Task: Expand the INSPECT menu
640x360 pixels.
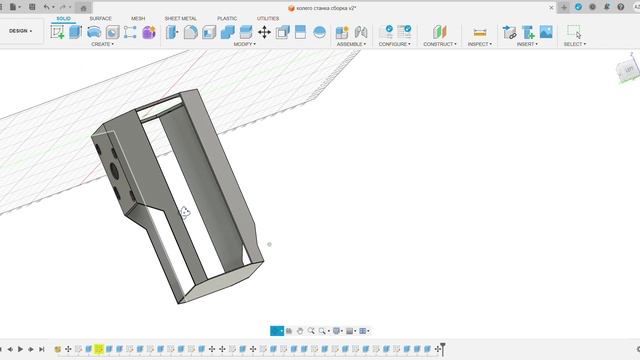Action: tap(480, 44)
